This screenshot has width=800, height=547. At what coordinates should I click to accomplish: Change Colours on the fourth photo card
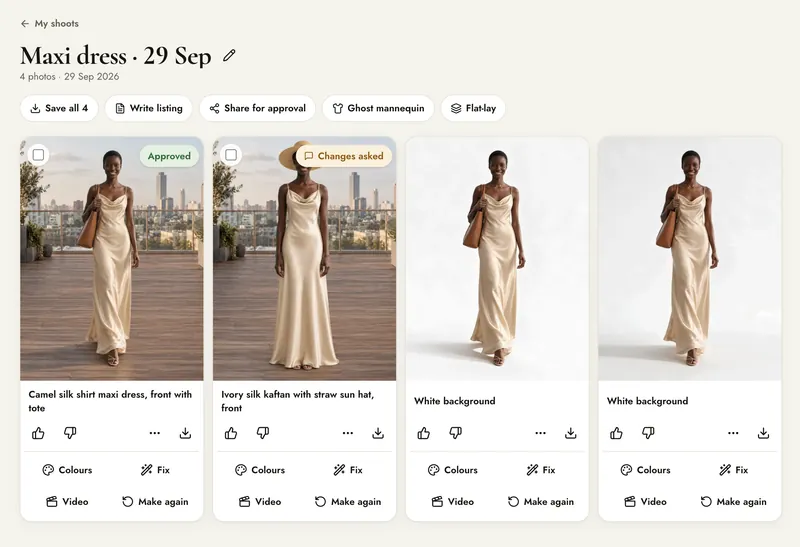pos(645,470)
